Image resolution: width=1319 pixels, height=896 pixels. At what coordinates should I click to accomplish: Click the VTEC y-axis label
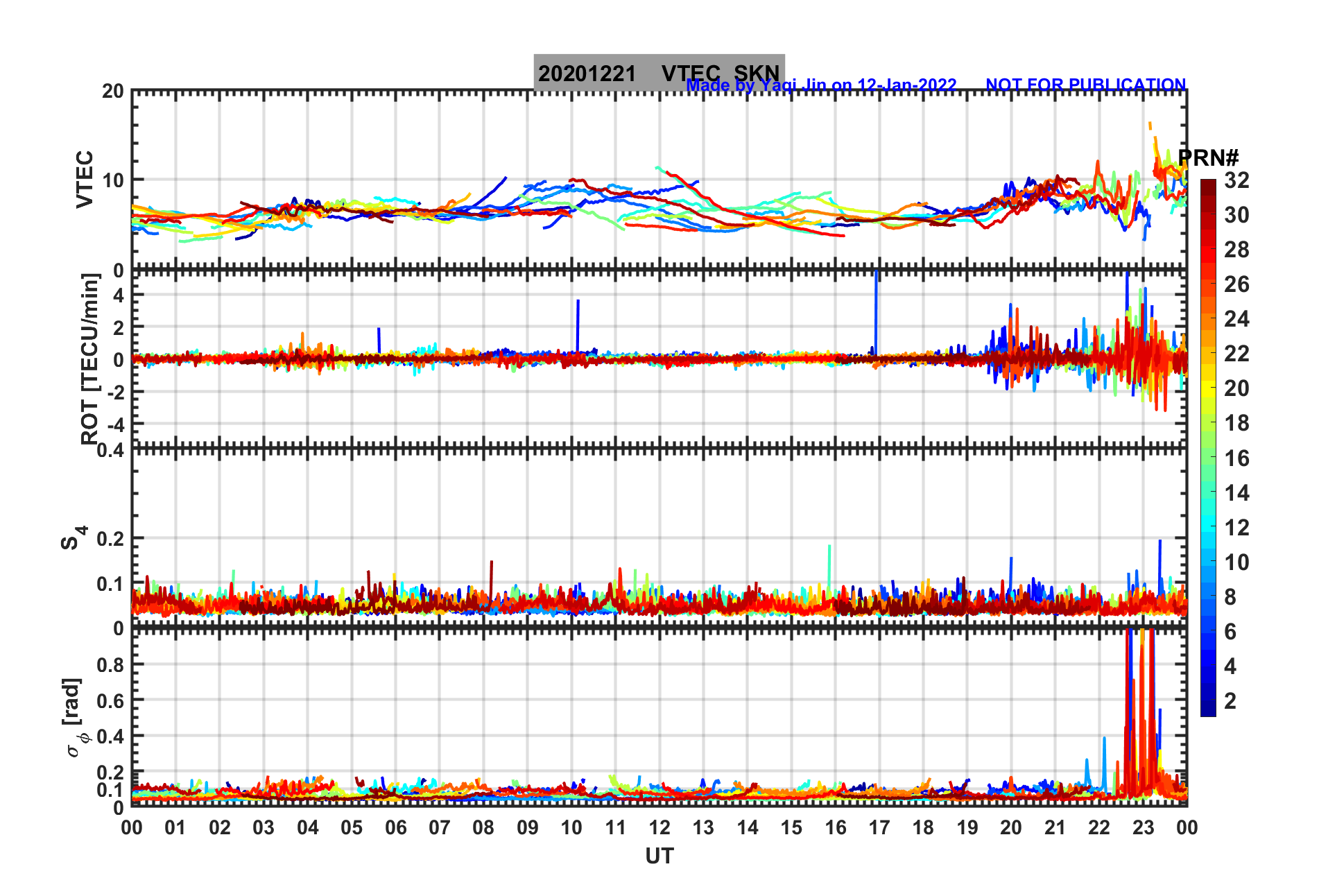pyautogui.click(x=85, y=179)
